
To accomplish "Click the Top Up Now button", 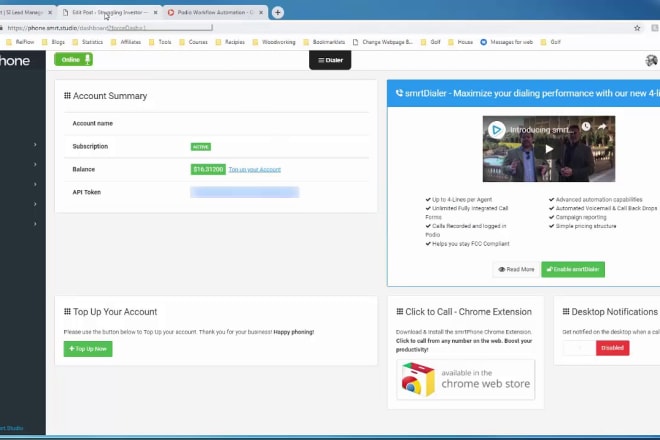I will [88, 349].
